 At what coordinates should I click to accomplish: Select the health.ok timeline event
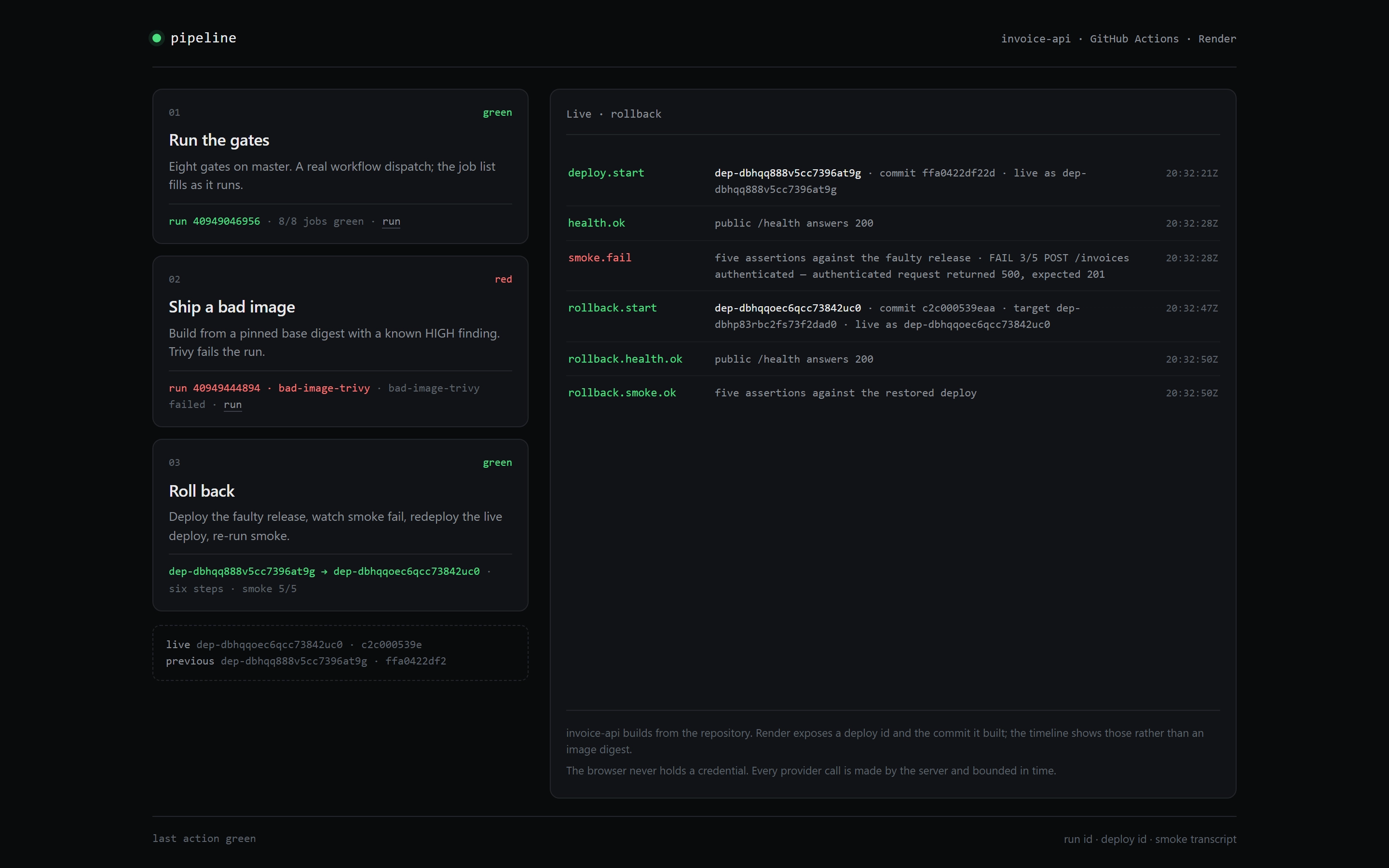(893, 223)
